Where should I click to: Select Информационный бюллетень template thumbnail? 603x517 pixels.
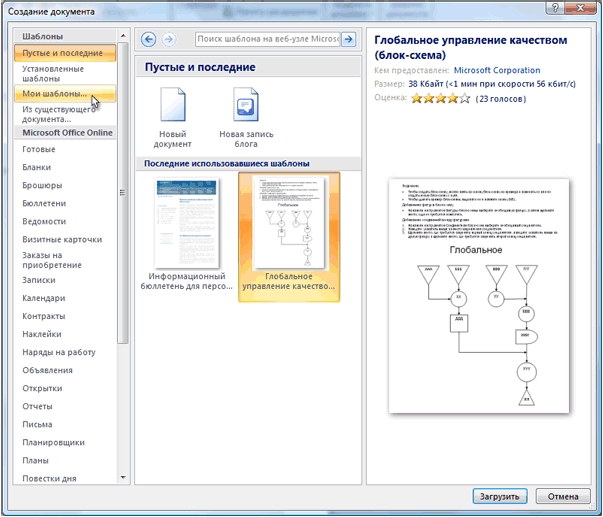[187, 223]
